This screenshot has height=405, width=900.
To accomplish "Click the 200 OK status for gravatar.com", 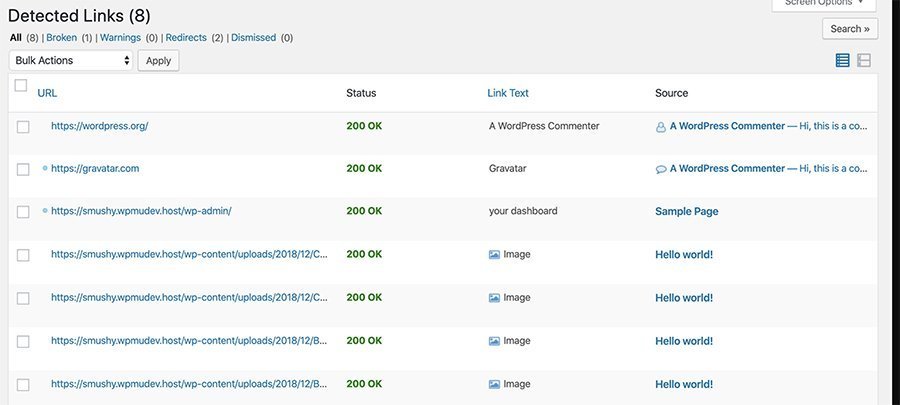I will pyautogui.click(x=364, y=168).
